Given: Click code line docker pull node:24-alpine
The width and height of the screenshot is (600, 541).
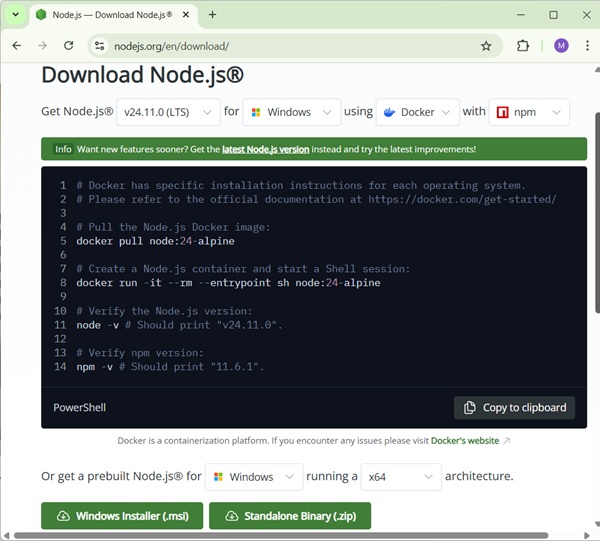Looking at the screenshot, I should tap(155, 241).
